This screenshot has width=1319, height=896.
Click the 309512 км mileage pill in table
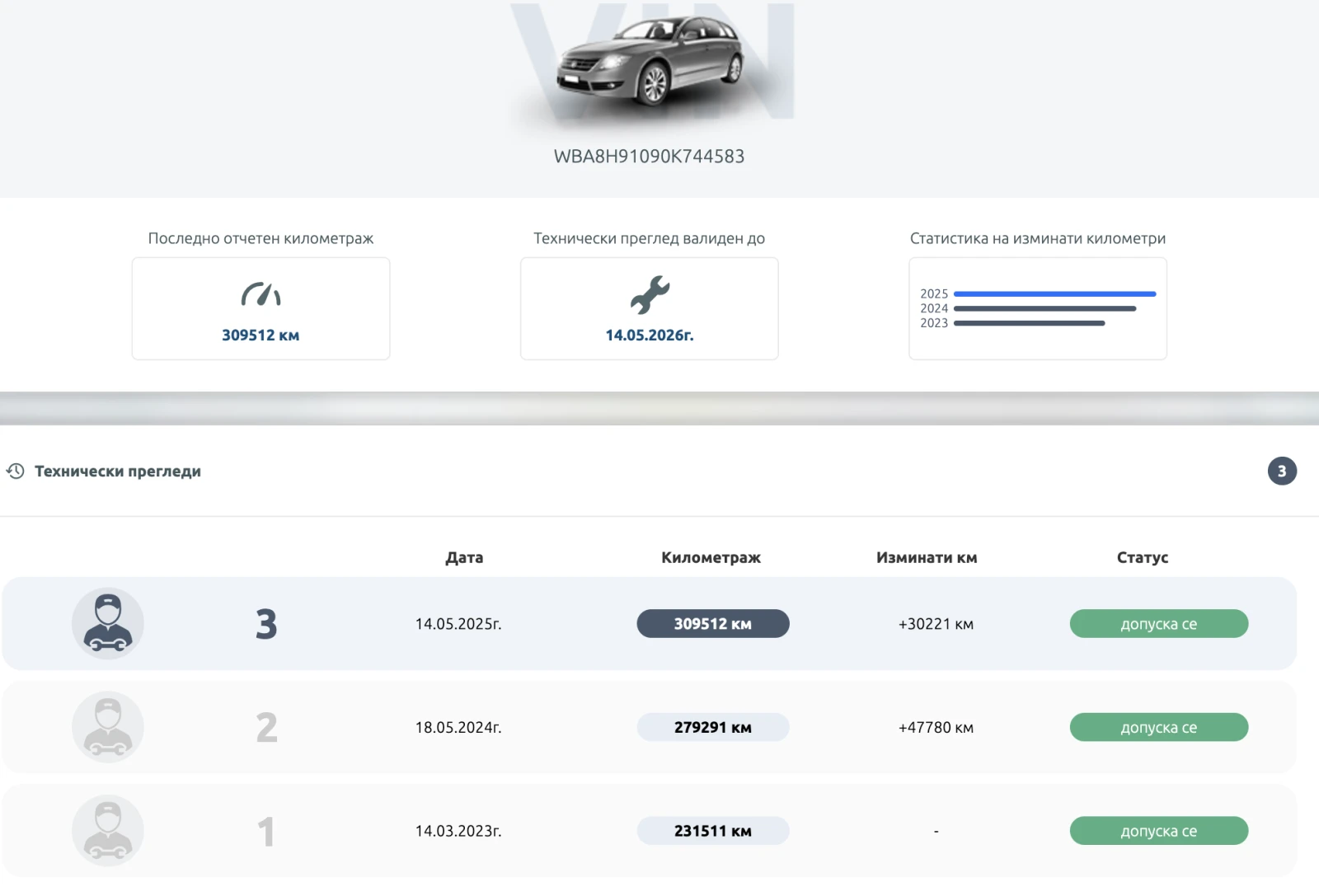(x=712, y=624)
